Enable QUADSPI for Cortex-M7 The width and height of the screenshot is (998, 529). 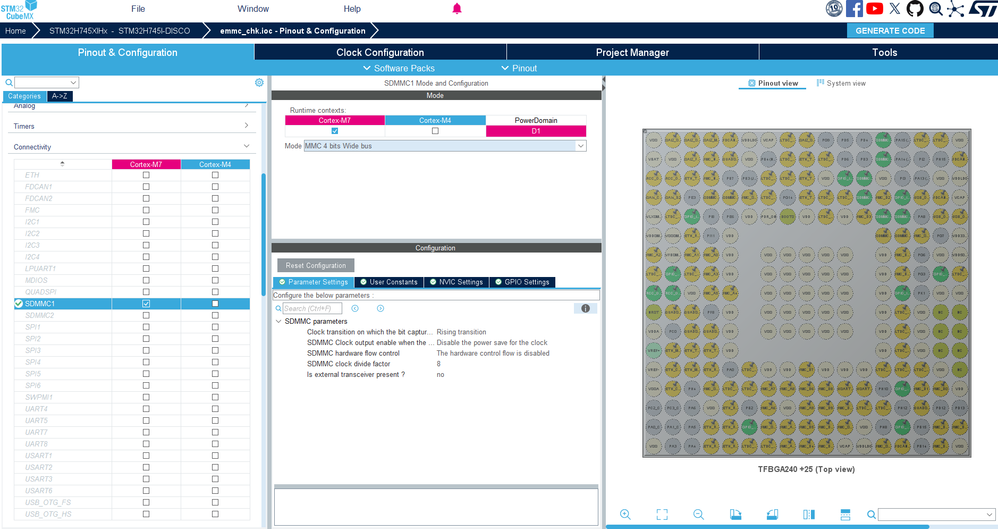tap(146, 292)
